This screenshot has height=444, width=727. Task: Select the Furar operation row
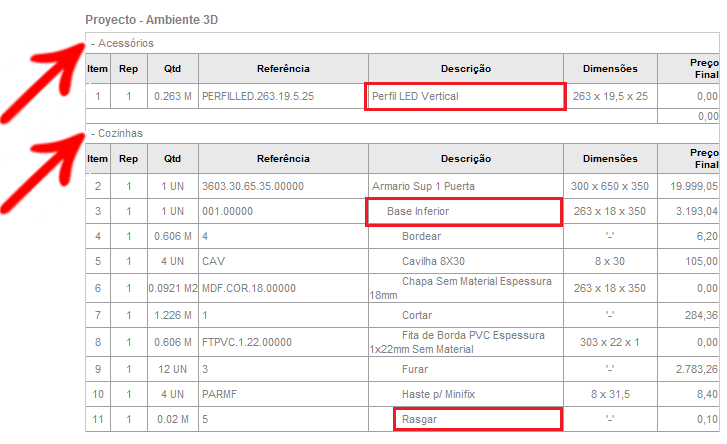[418, 367]
